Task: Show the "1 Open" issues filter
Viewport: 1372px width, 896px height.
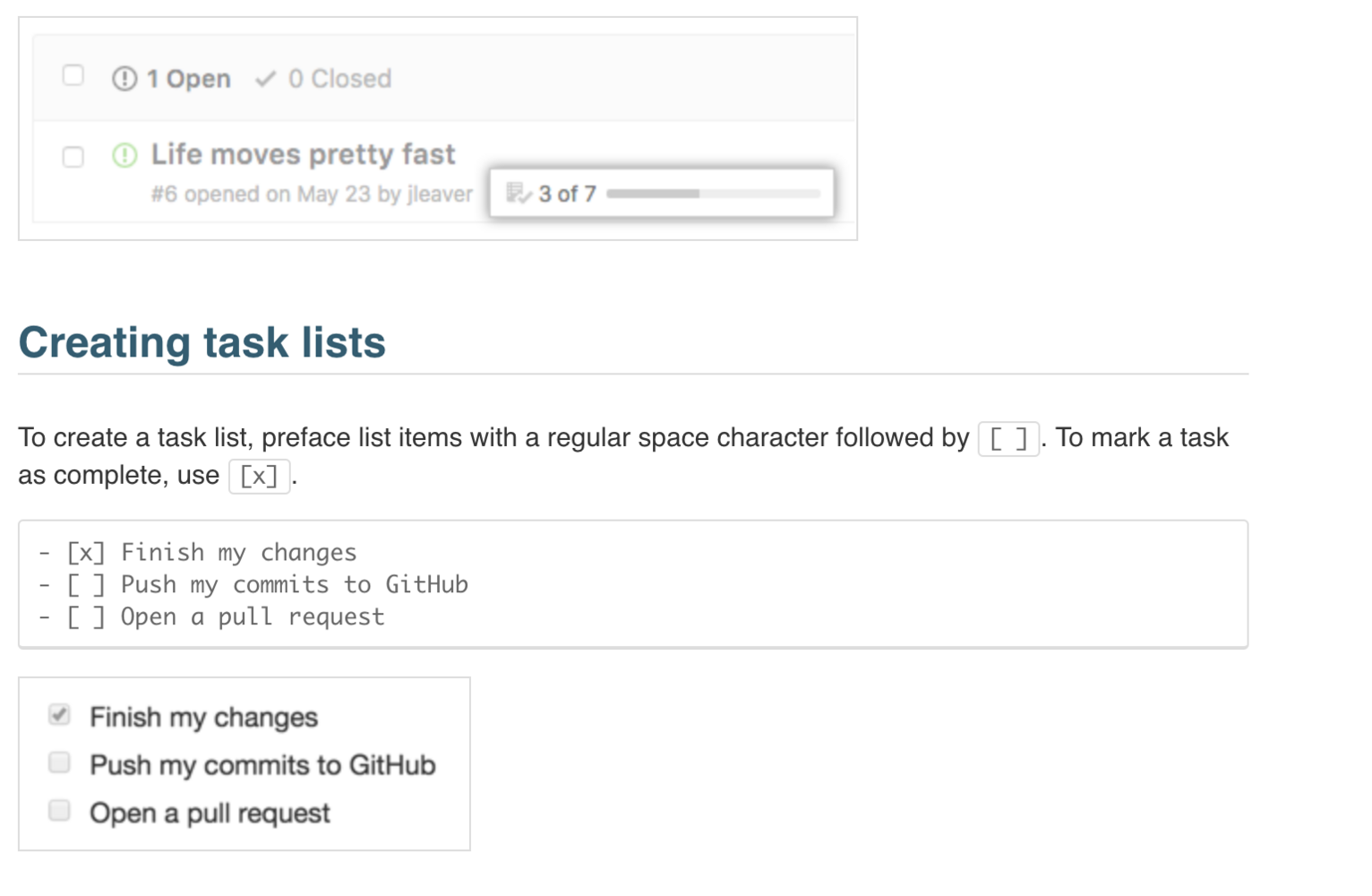Action: 188,79
